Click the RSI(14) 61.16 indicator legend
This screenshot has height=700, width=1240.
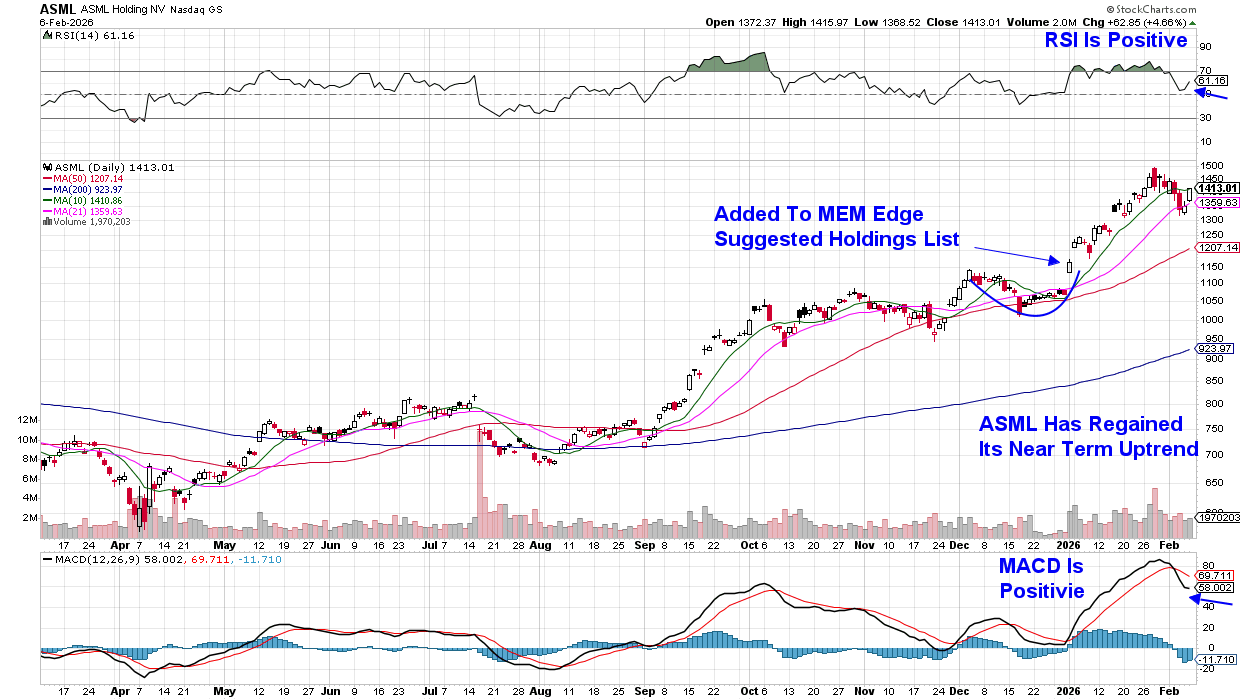point(91,35)
